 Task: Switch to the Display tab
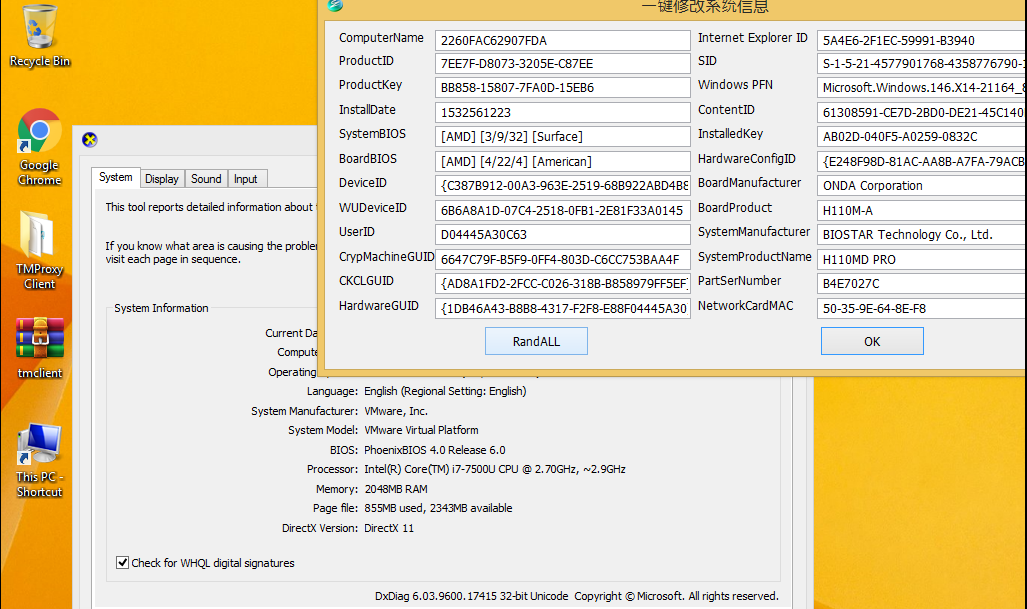click(161, 179)
